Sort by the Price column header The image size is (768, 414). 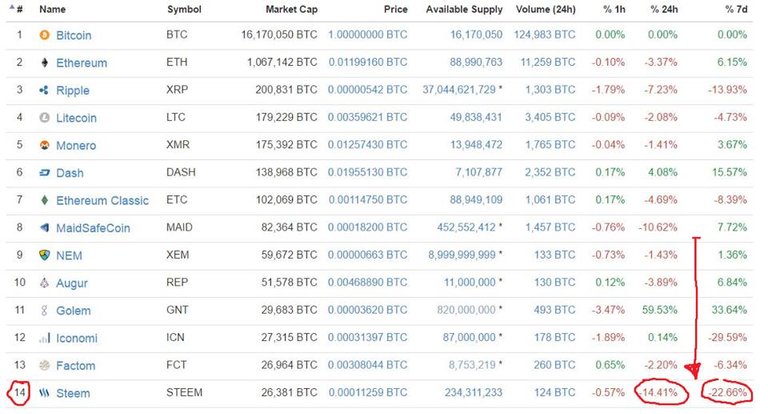coord(396,9)
